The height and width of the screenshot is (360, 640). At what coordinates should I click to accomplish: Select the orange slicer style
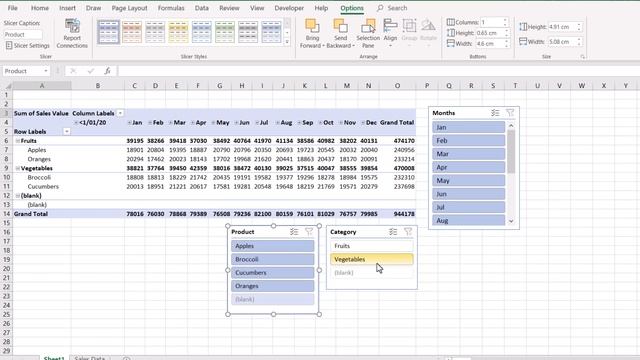tap(132, 32)
